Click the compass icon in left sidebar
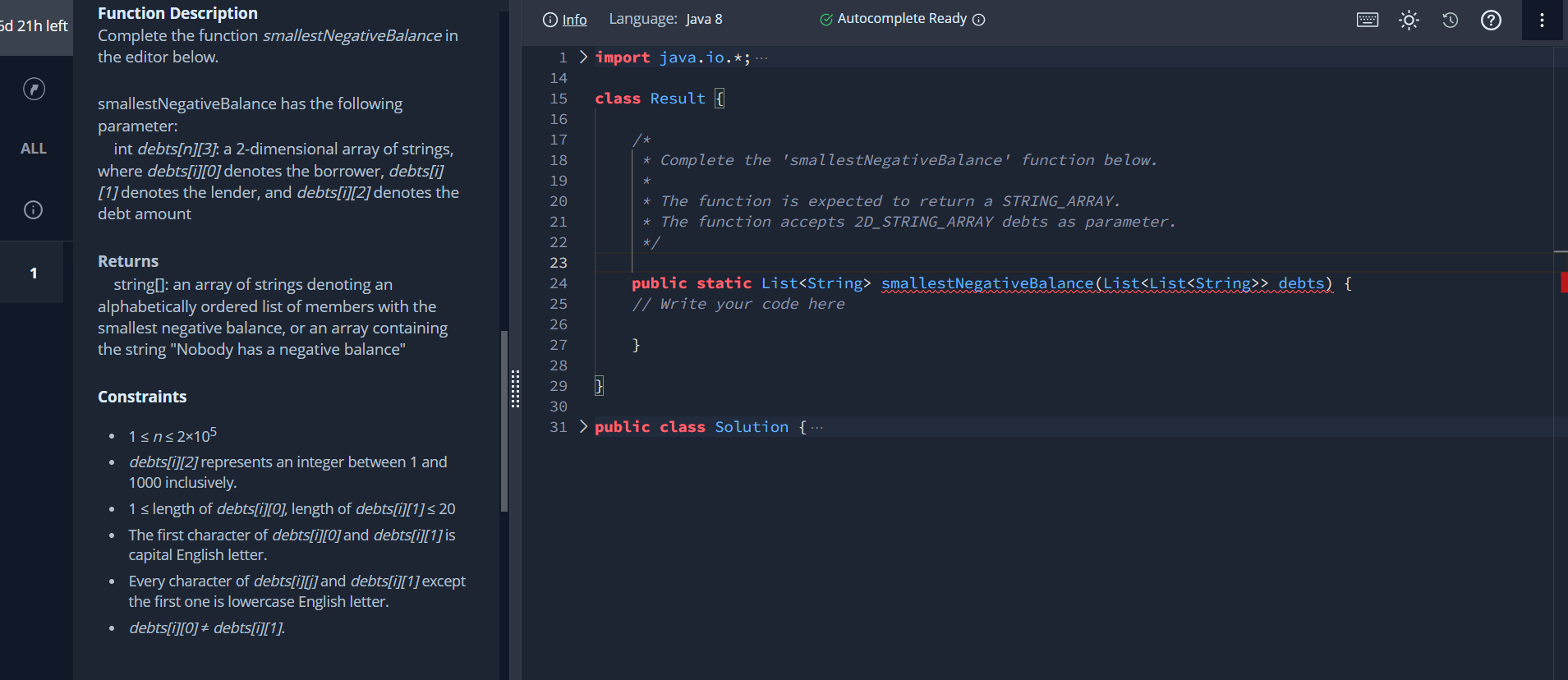 tap(34, 89)
